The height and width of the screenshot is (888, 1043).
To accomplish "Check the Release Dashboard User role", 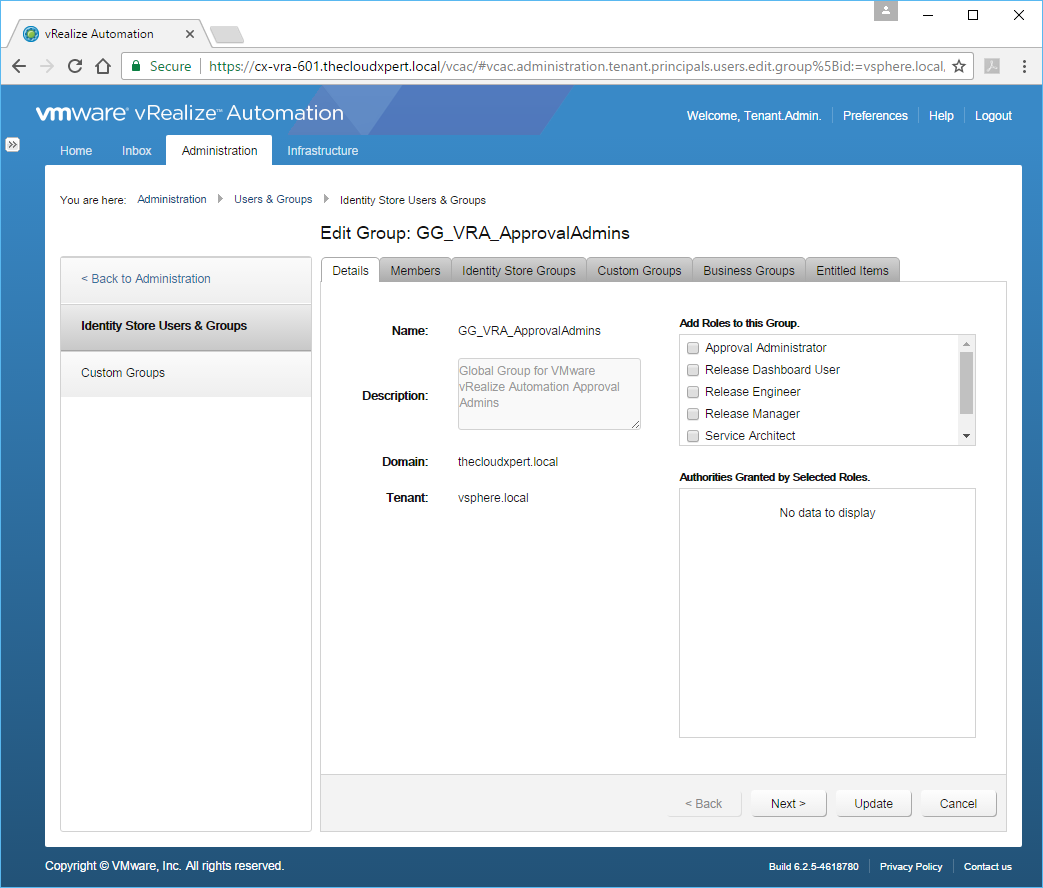I will click(x=693, y=370).
